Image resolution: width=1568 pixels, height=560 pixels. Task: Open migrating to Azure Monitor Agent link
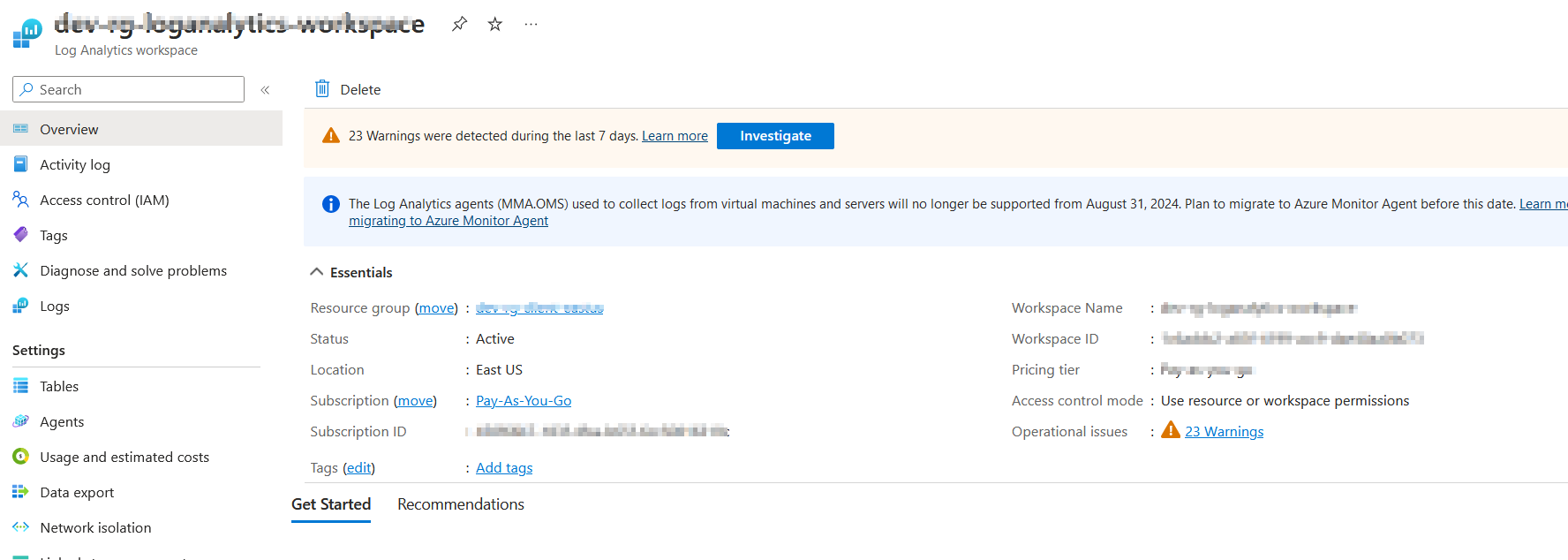[449, 221]
